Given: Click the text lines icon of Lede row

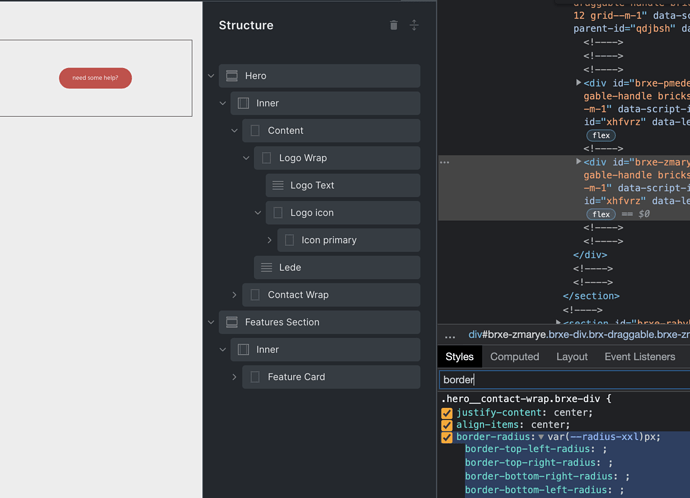Looking at the screenshot, I should (x=266, y=267).
